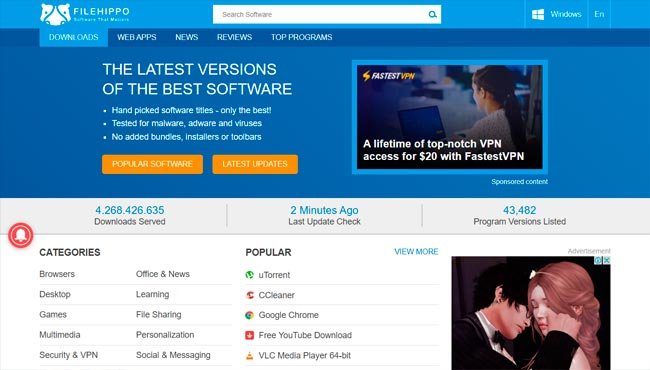Click the search magnifier icon
This screenshot has width=650, height=370.
432,15
